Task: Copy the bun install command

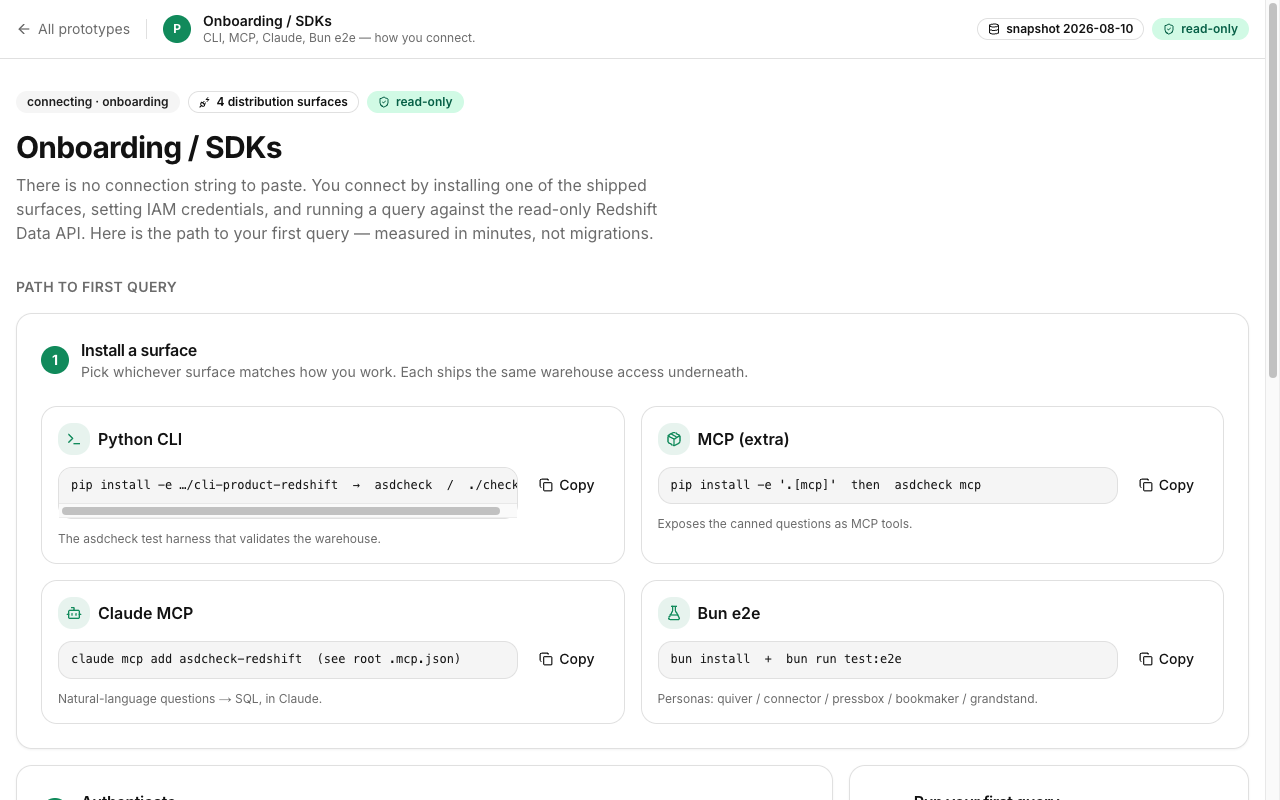Action: 1166,659
